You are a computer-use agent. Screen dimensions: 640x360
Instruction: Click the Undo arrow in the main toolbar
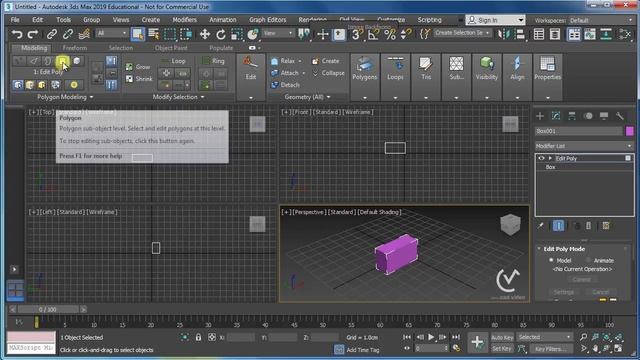[17, 34]
